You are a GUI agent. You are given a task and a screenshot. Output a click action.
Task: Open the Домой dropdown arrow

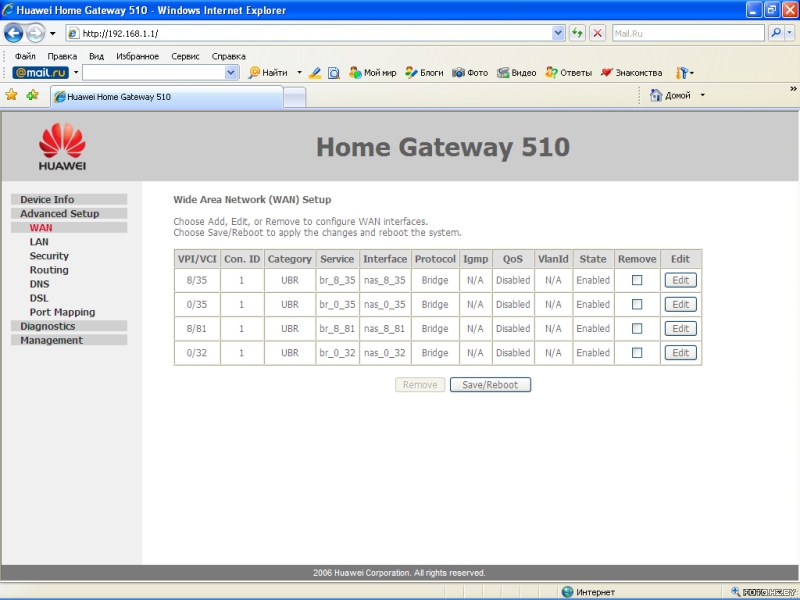(703, 95)
